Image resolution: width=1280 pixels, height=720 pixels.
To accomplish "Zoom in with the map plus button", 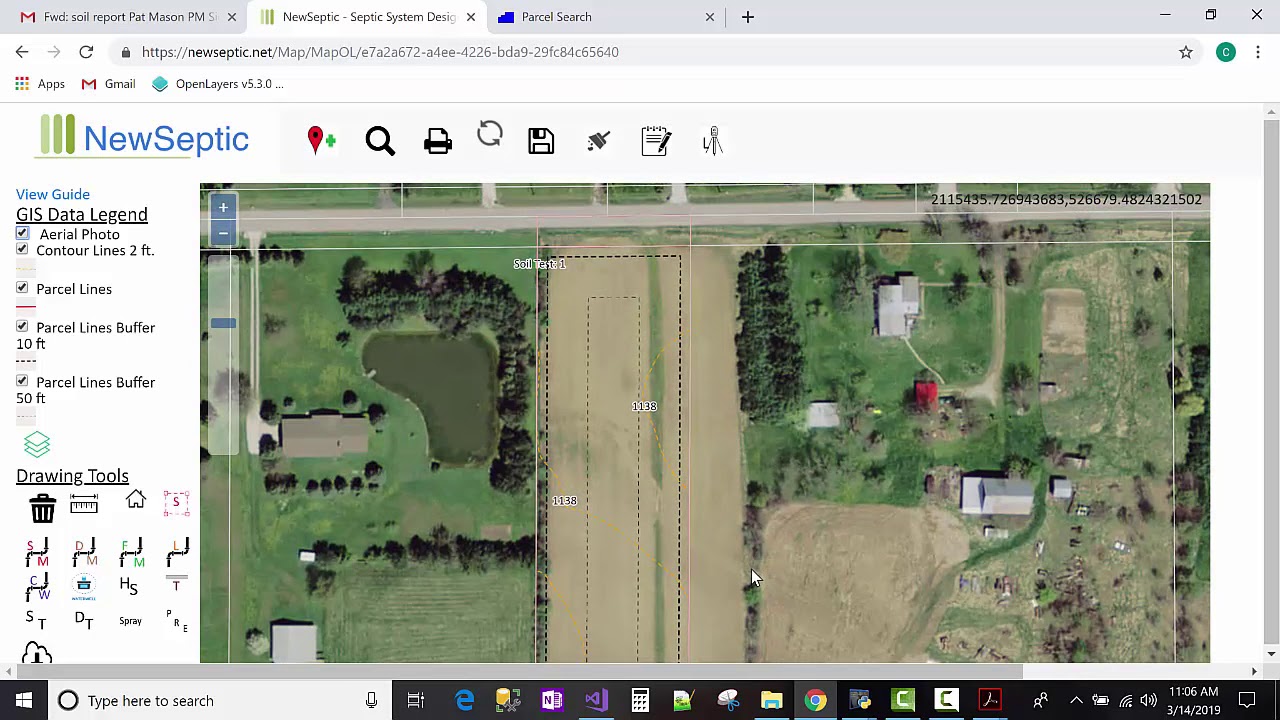I will [x=223, y=207].
